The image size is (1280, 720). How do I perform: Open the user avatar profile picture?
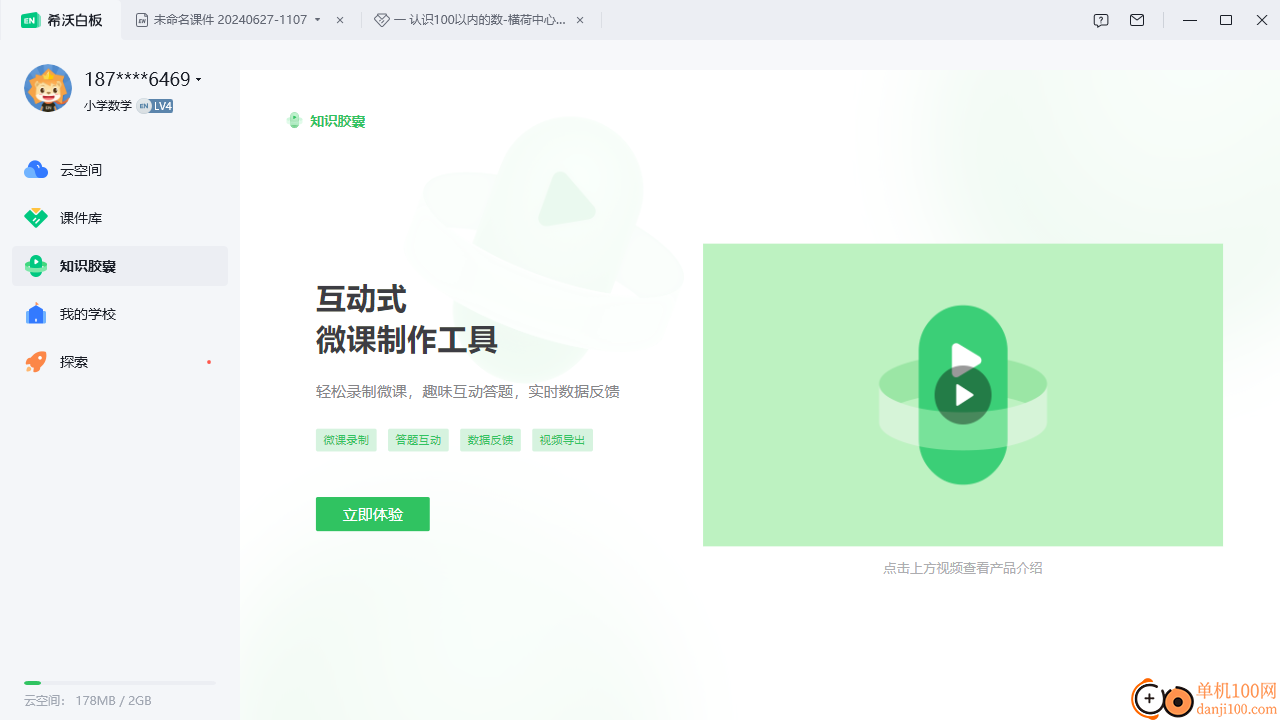coord(48,88)
